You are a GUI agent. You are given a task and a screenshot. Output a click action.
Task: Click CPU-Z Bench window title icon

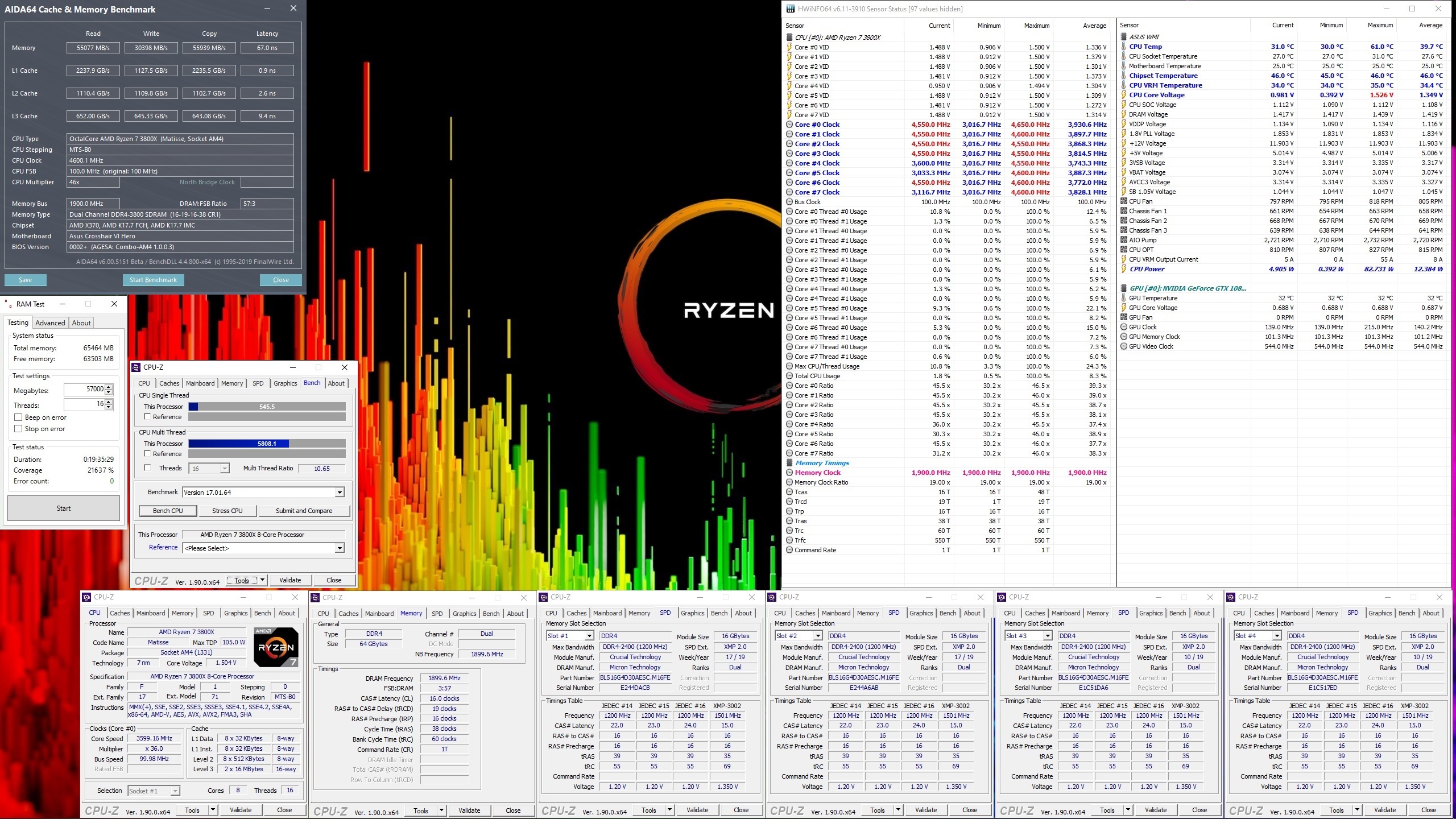[136, 367]
